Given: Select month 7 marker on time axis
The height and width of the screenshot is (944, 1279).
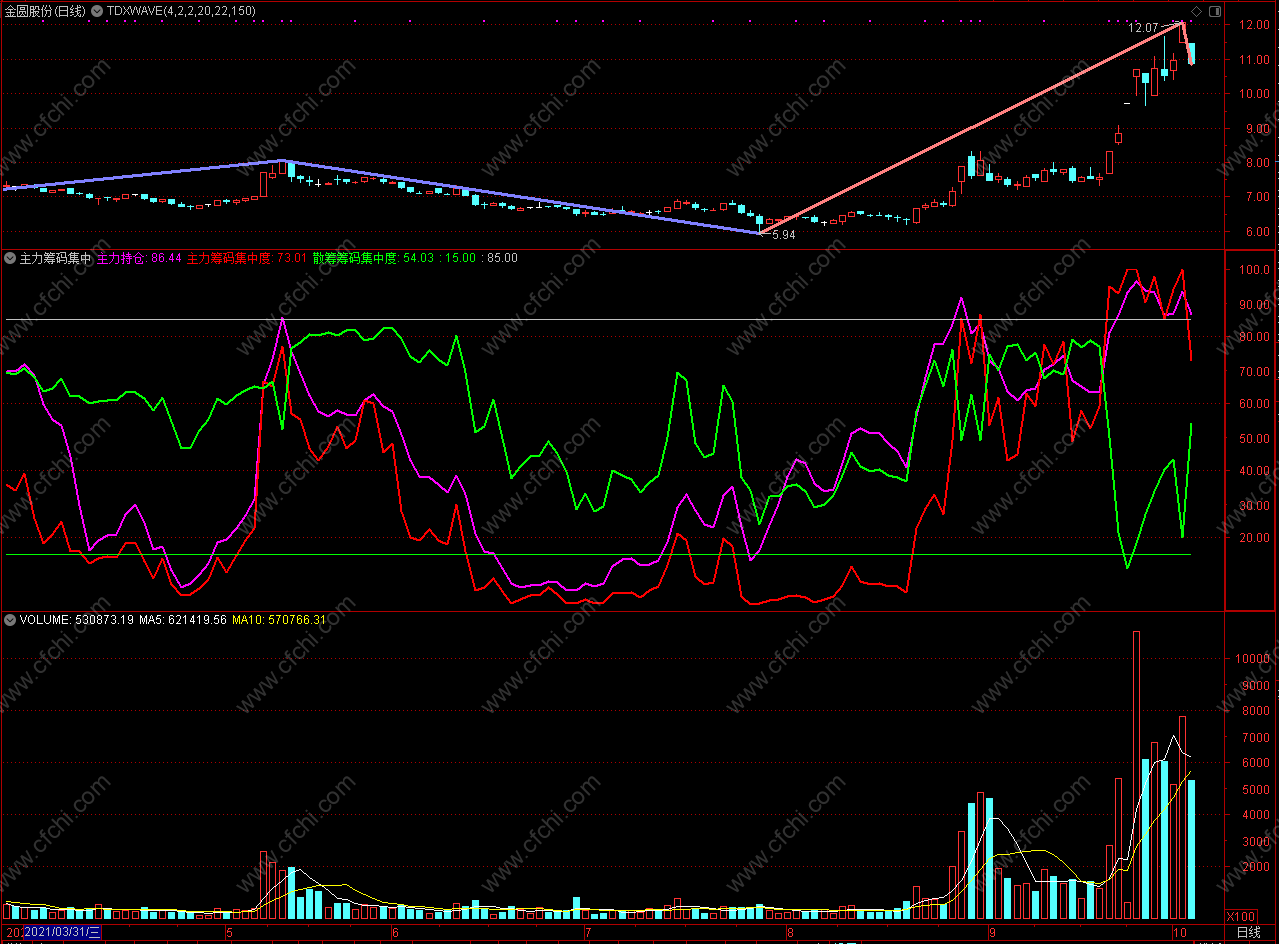Looking at the screenshot, I should [x=587, y=932].
